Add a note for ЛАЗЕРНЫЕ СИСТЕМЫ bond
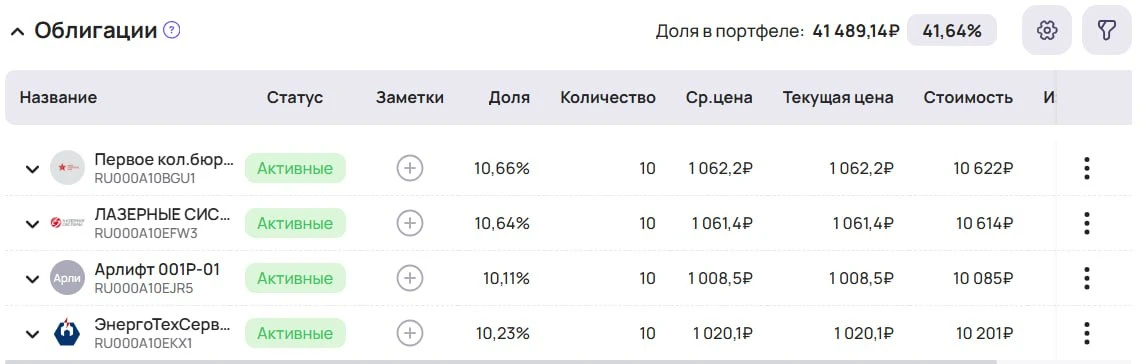This screenshot has height=364, width=1141. (x=410, y=223)
